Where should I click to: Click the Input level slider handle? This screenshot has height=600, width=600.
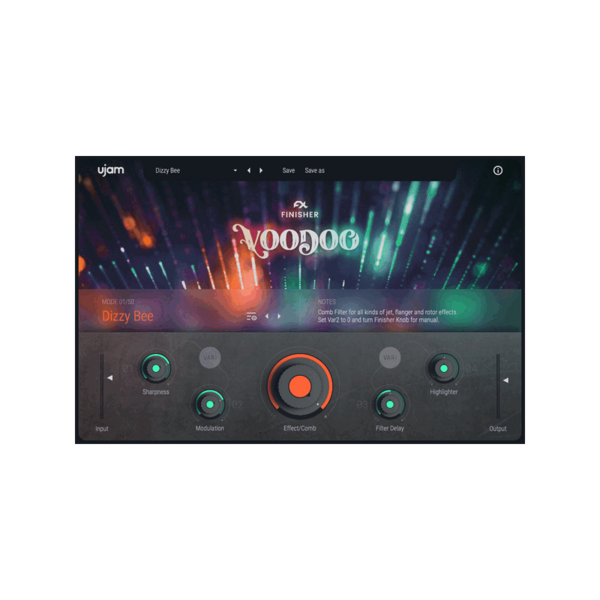click(x=110, y=378)
